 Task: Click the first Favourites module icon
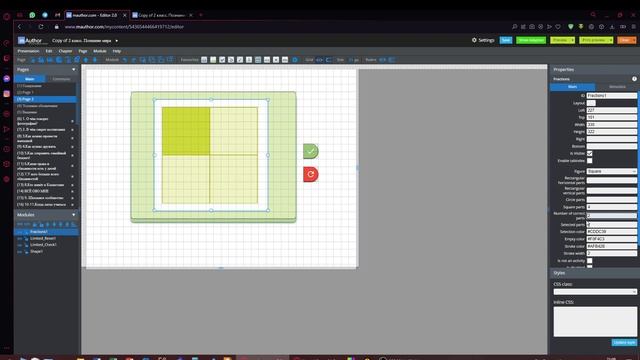[204, 60]
